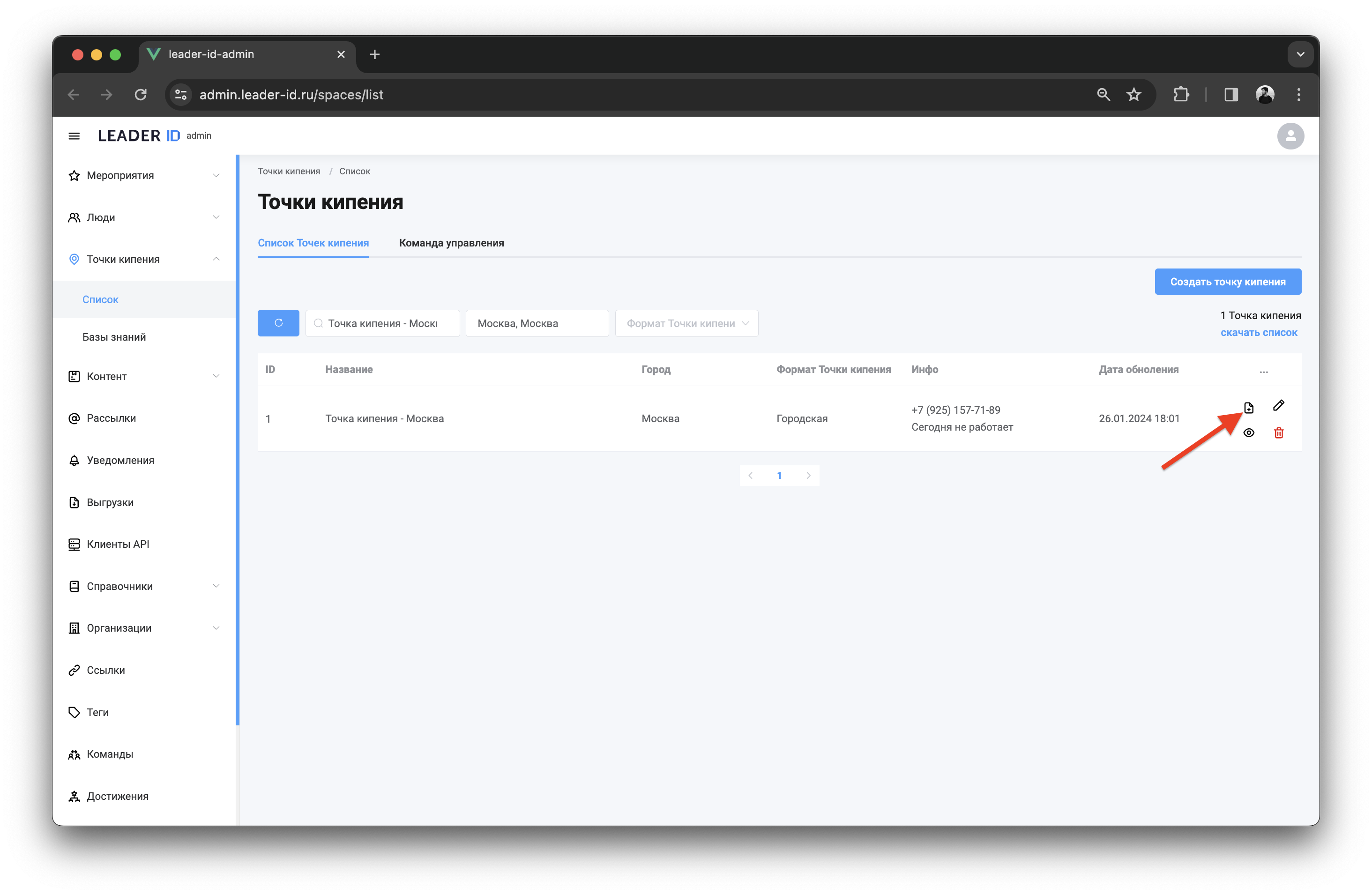Click the pencil edit icon for Москва

(1279, 406)
